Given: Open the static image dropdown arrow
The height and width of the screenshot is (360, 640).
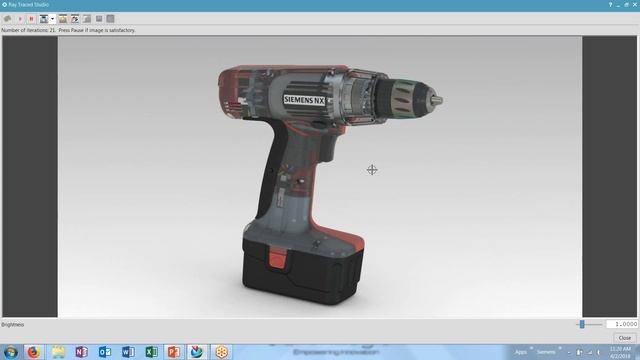Looking at the screenshot, I should [x=52, y=19].
